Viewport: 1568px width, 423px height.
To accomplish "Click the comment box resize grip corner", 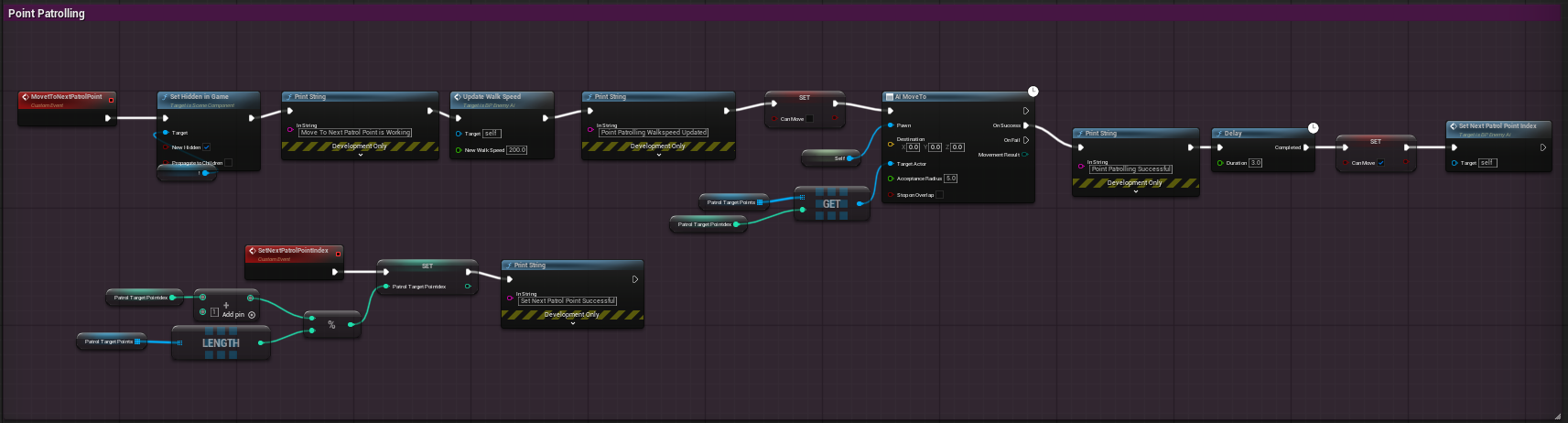I will pyautogui.click(x=1558, y=416).
